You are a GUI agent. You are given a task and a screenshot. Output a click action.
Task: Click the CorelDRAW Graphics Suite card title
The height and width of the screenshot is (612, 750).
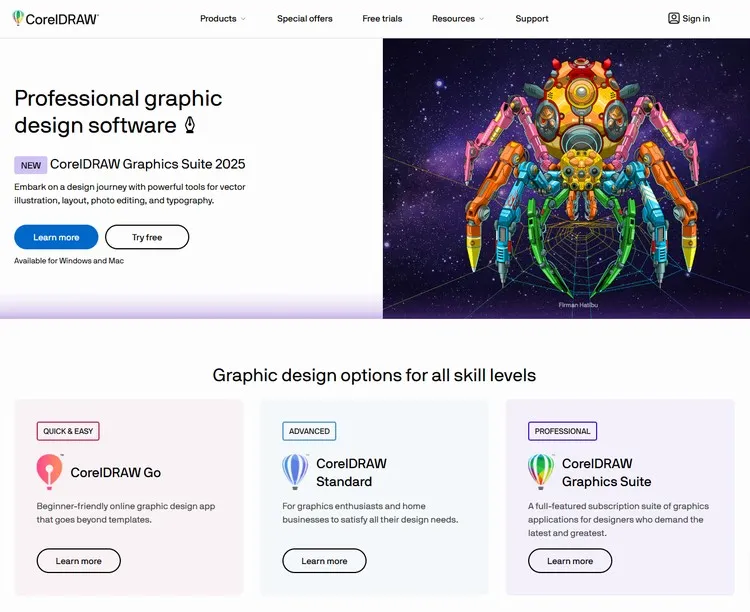pos(607,472)
